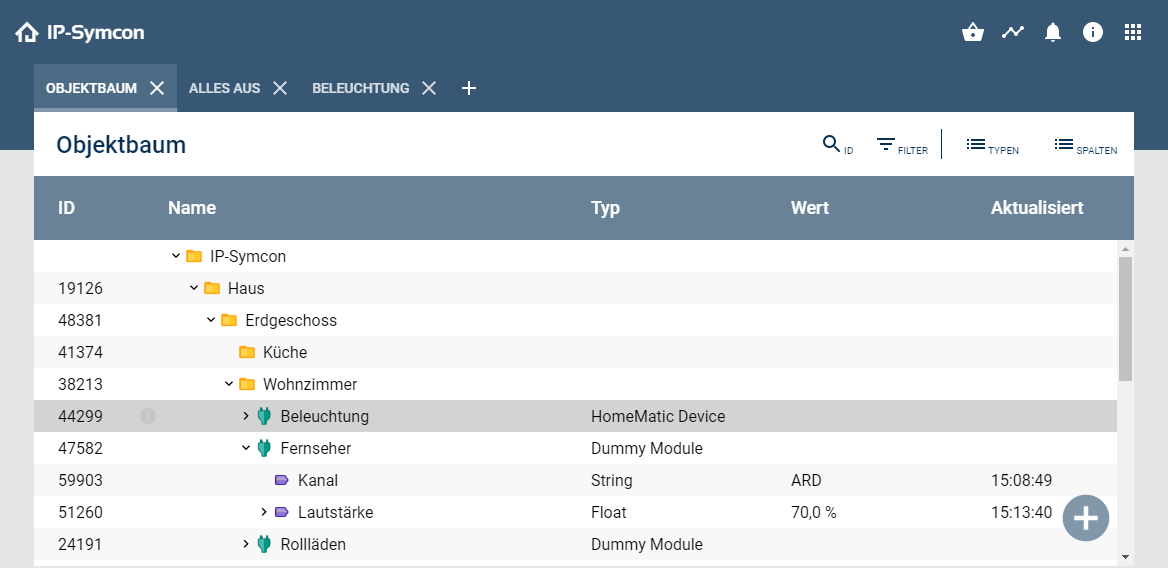Open the Typen list selector
The image size is (1168, 568).
(991, 145)
